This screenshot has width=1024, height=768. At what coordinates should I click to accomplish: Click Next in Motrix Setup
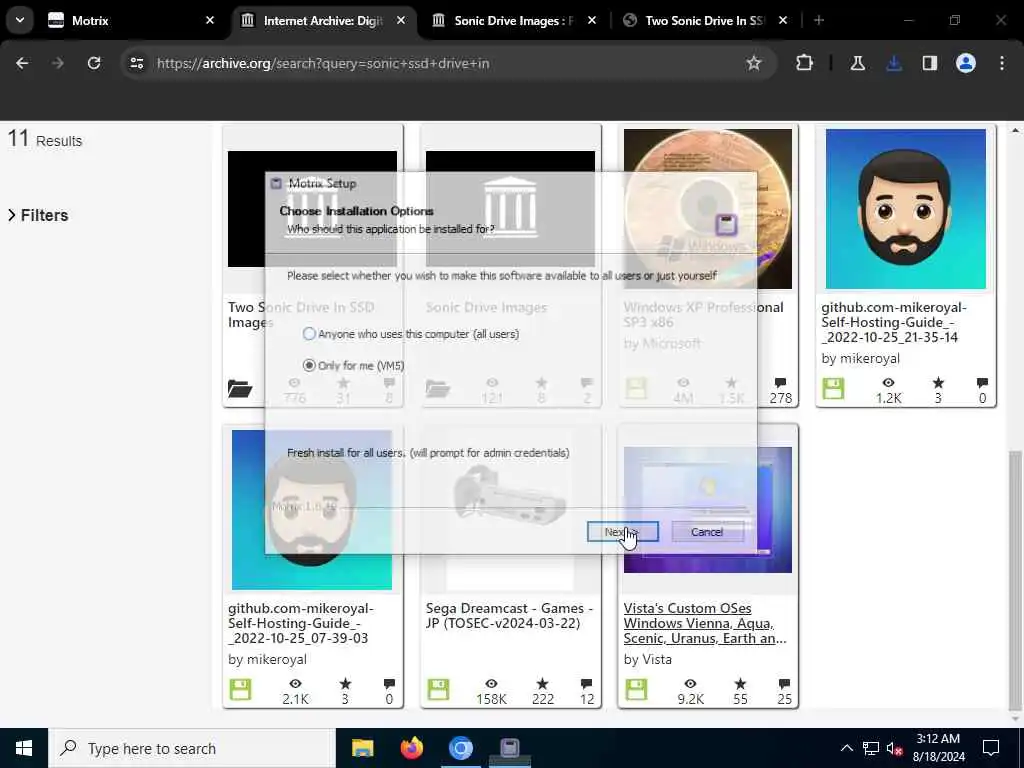pos(622,532)
